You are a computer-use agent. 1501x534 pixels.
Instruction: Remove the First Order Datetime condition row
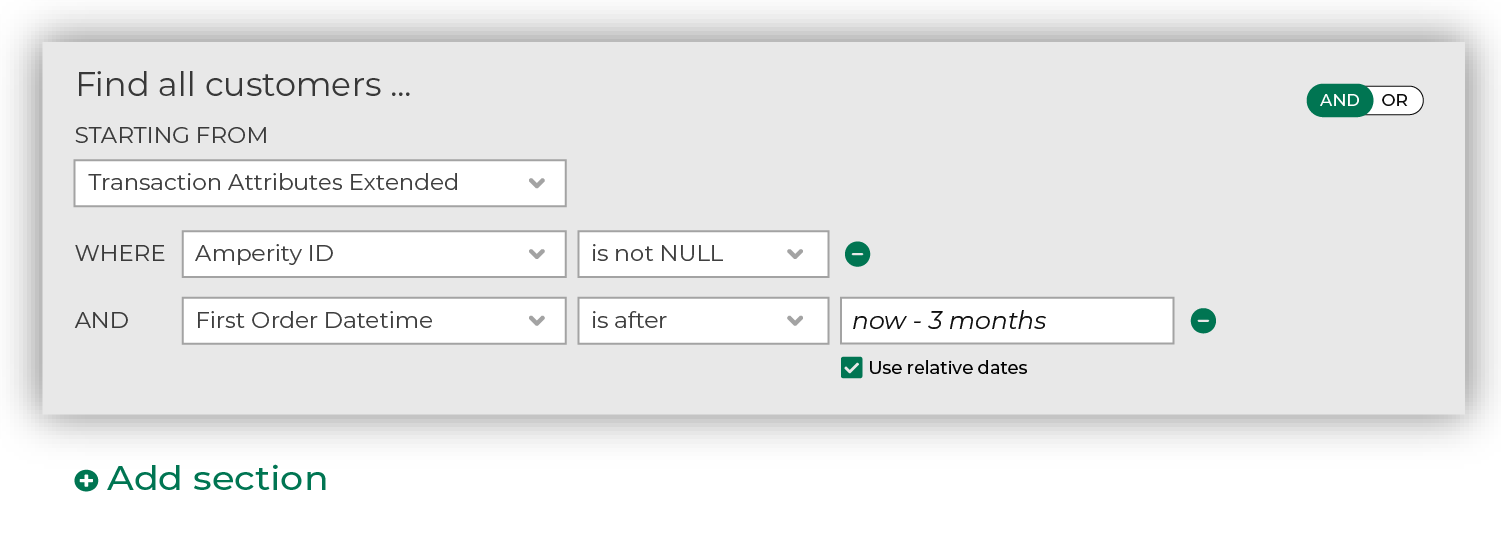click(x=1203, y=321)
